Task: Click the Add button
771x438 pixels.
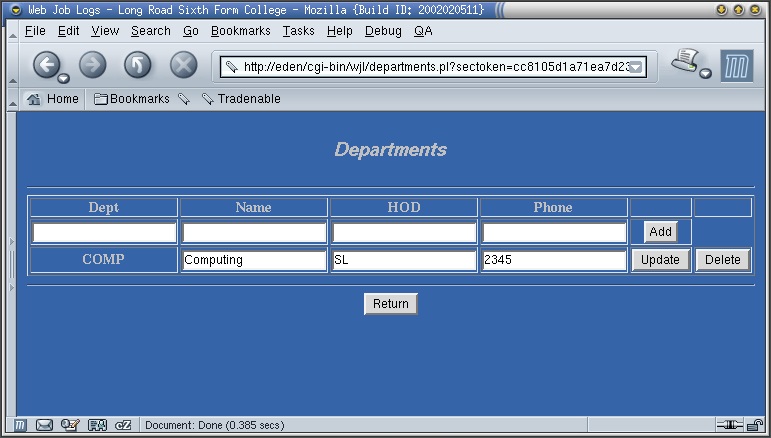Action: click(660, 232)
